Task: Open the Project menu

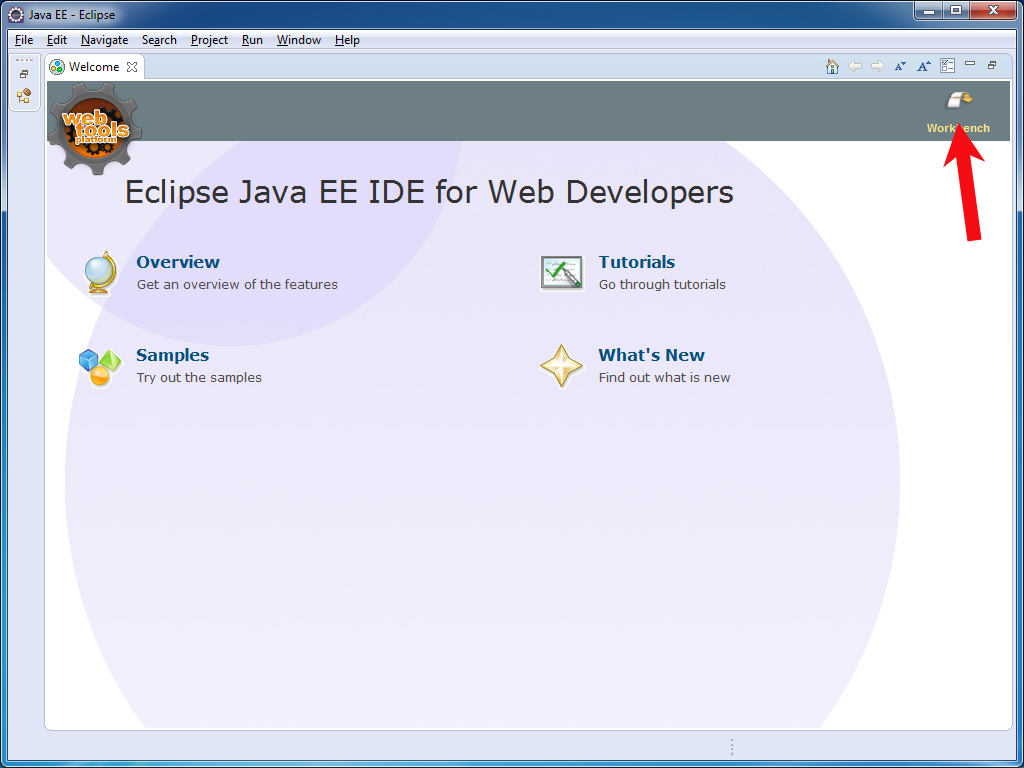Action: 210,40
